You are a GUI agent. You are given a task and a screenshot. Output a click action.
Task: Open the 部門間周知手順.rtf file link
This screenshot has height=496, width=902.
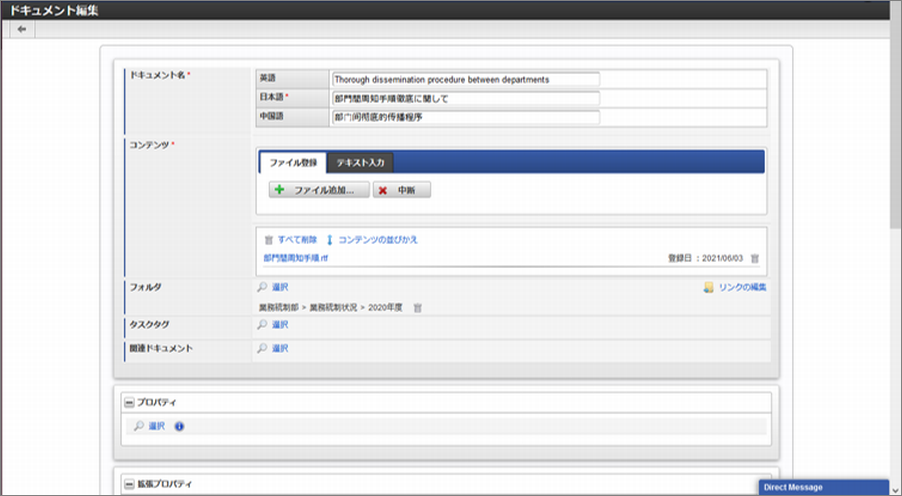pos(296,258)
